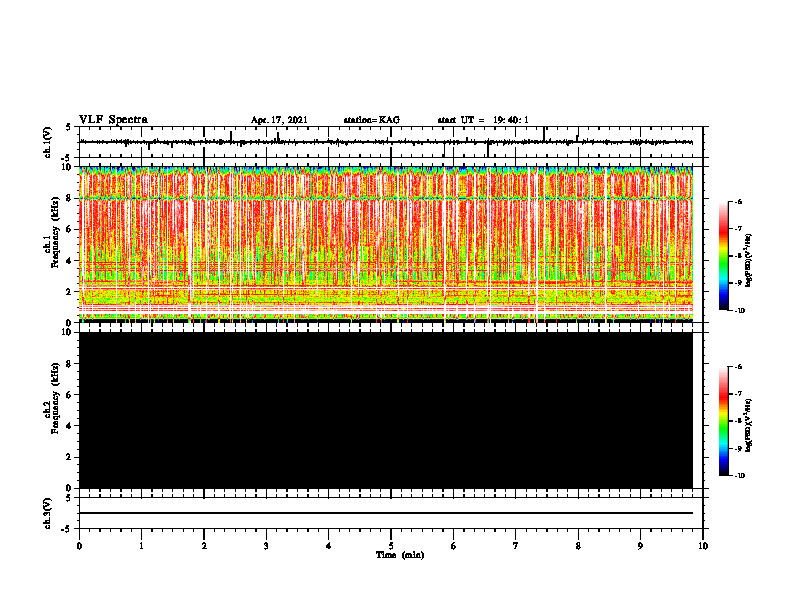The image size is (792, 612).
Task: Click time axis tick label "9"
Action: pos(640,546)
